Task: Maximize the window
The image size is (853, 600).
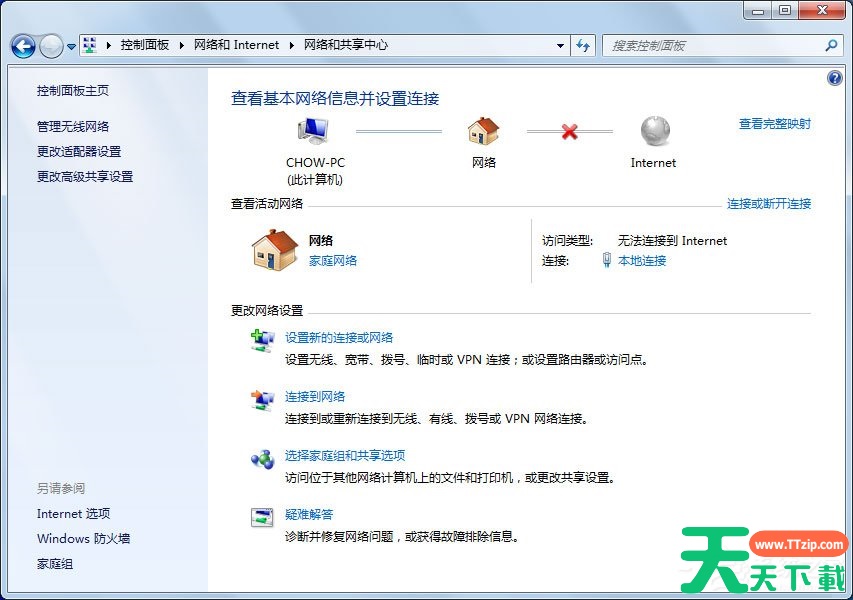Action: tap(785, 10)
